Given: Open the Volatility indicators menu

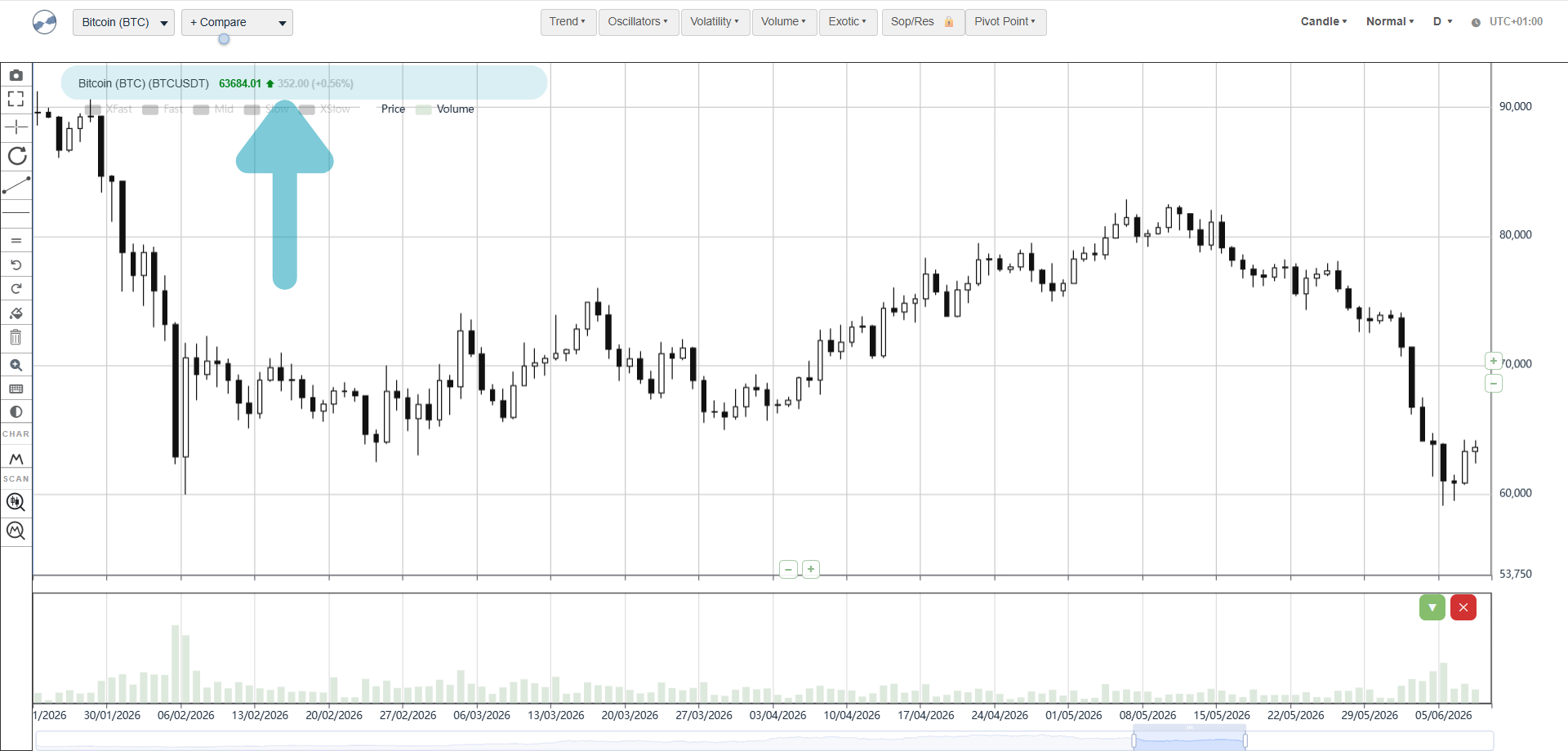Looking at the screenshot, I should [715, 22].
